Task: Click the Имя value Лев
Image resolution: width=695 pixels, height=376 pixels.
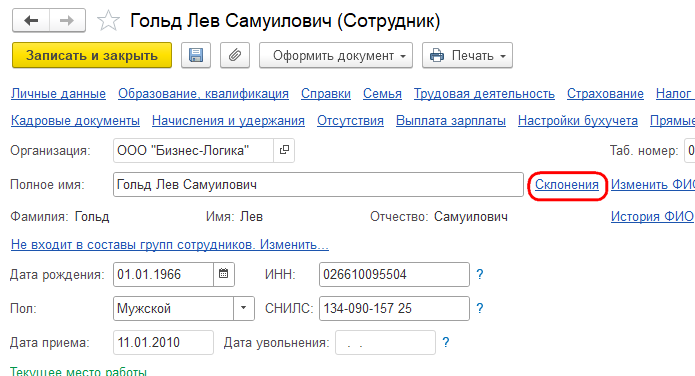Action: coord(251,217)
